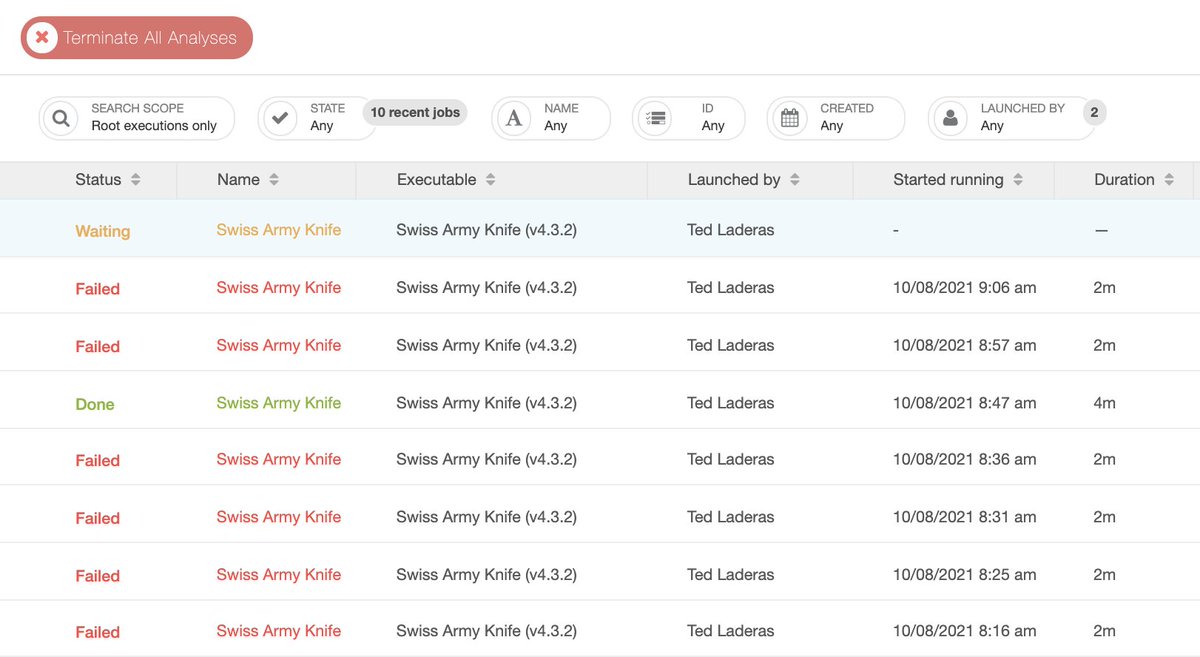Click the 2m duration of the 9:06 am job
This screenshot has height=657, width=1200.
click(1105, 288)
